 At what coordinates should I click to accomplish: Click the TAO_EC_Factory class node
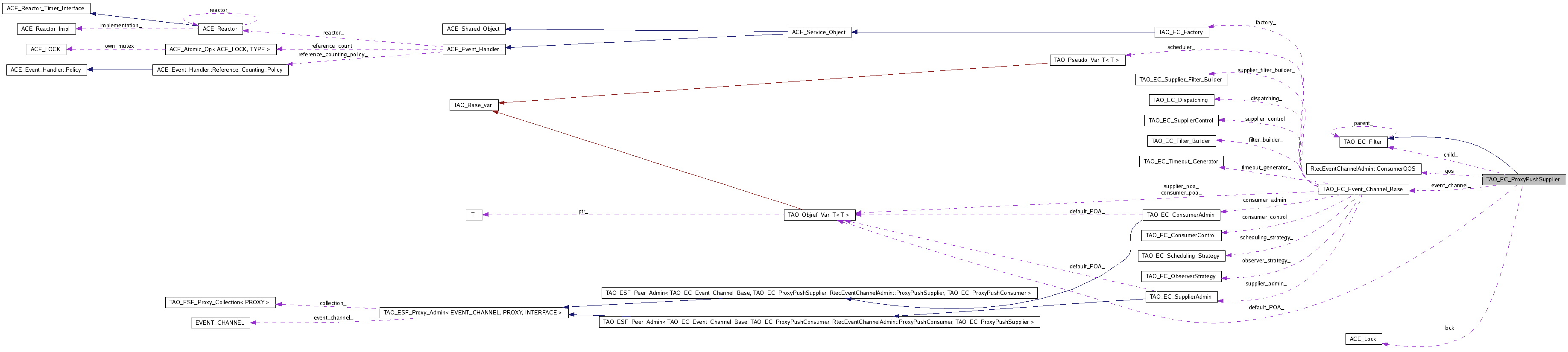[1181, 32]
